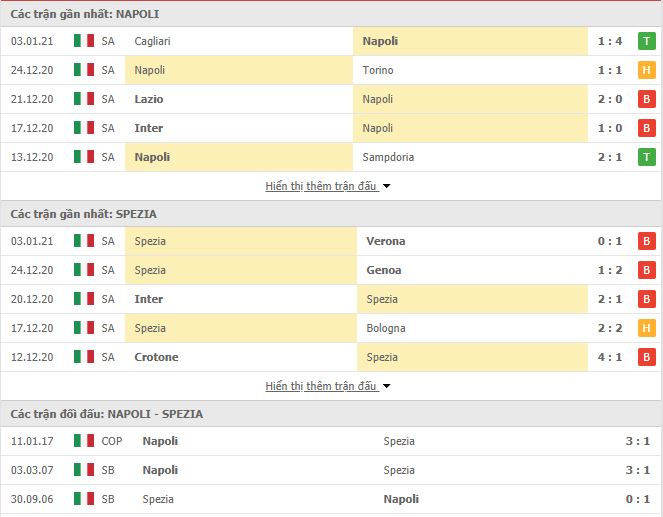Click the 2 : 0 score of Lazio vs Napoli
This screenshot has width=663, height=517.
pos(610,99)
